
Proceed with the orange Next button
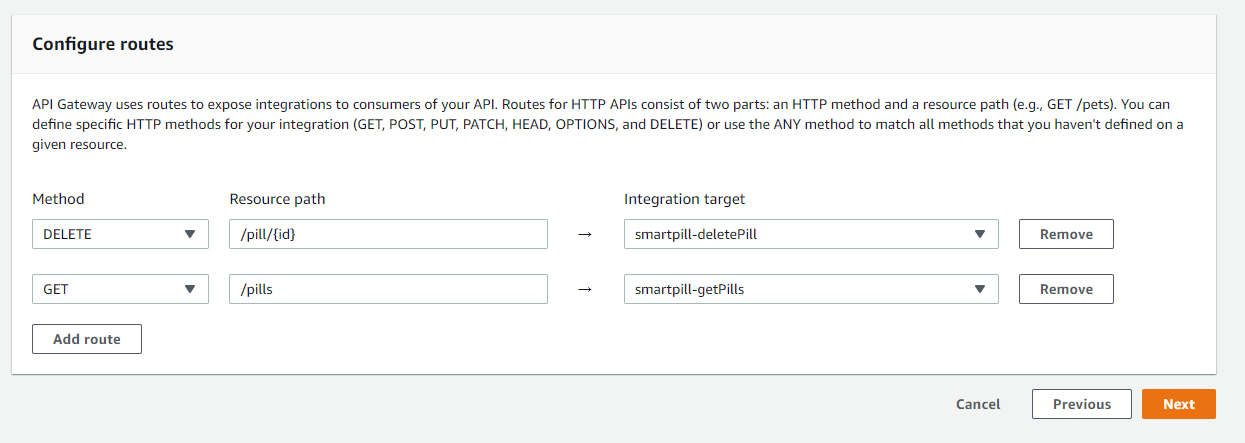tap(1179, 404)
